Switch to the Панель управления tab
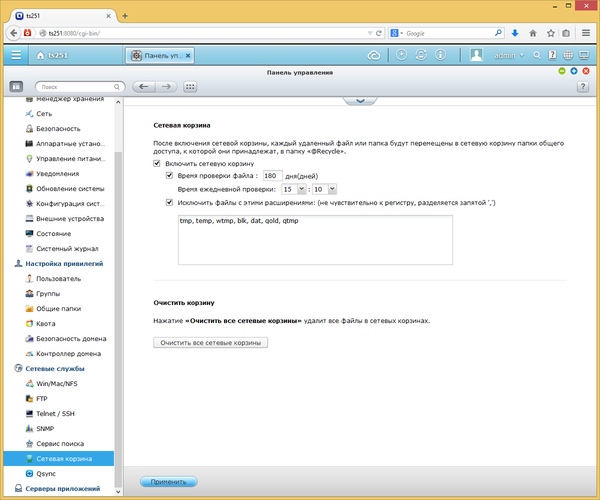 (158, 56)
